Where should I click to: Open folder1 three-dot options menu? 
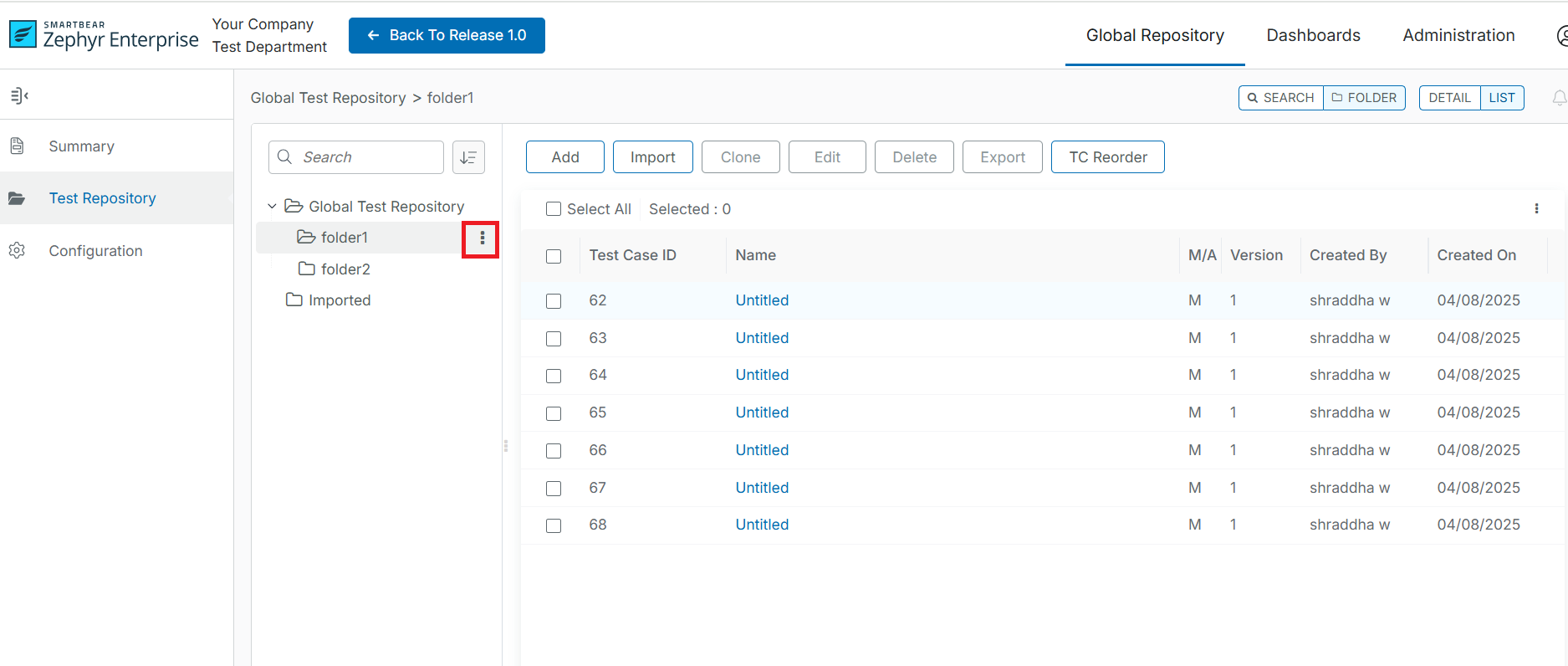point(482,238)
